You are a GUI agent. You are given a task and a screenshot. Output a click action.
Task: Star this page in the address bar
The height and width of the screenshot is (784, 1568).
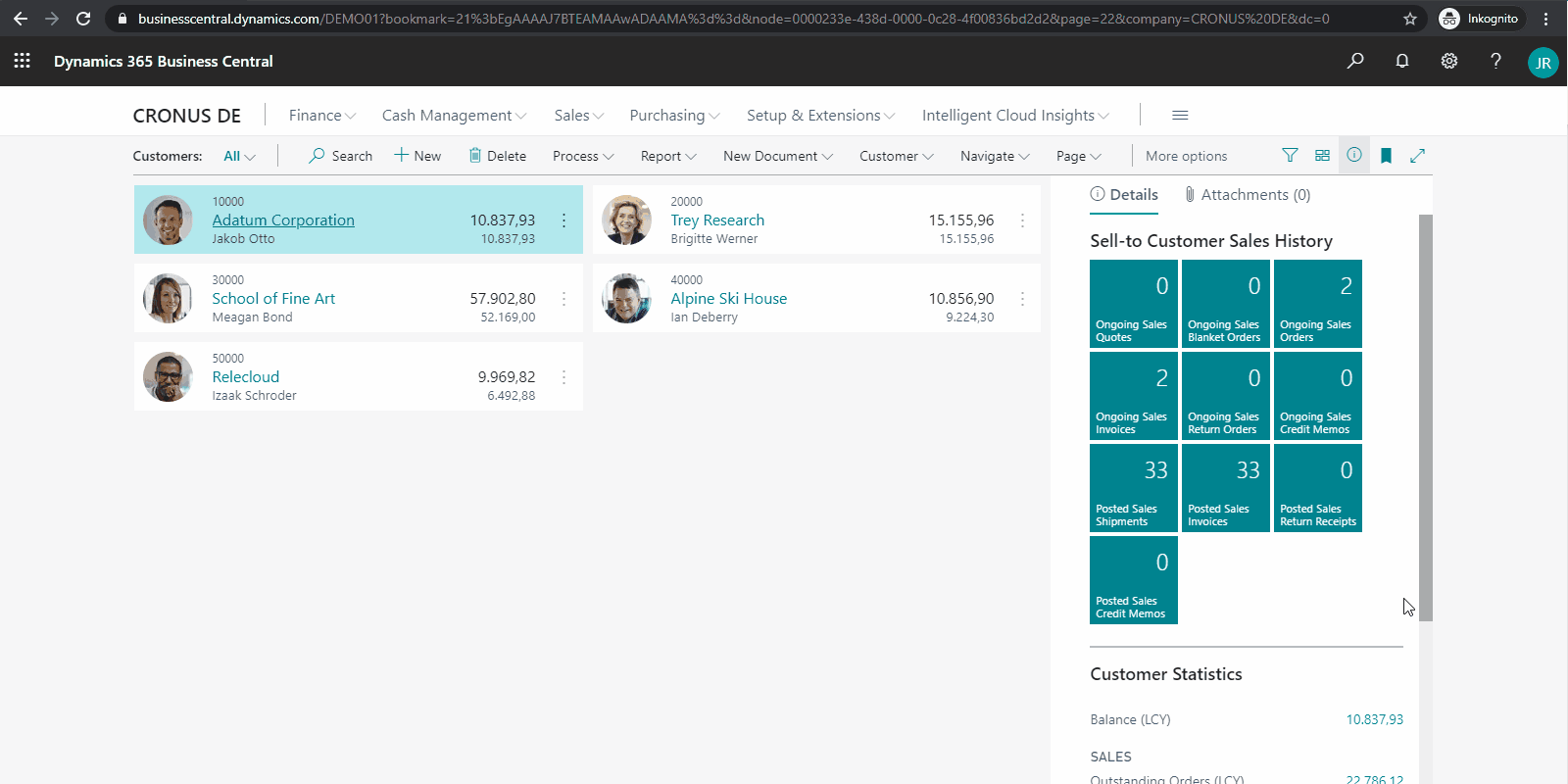click(1409, 19)
